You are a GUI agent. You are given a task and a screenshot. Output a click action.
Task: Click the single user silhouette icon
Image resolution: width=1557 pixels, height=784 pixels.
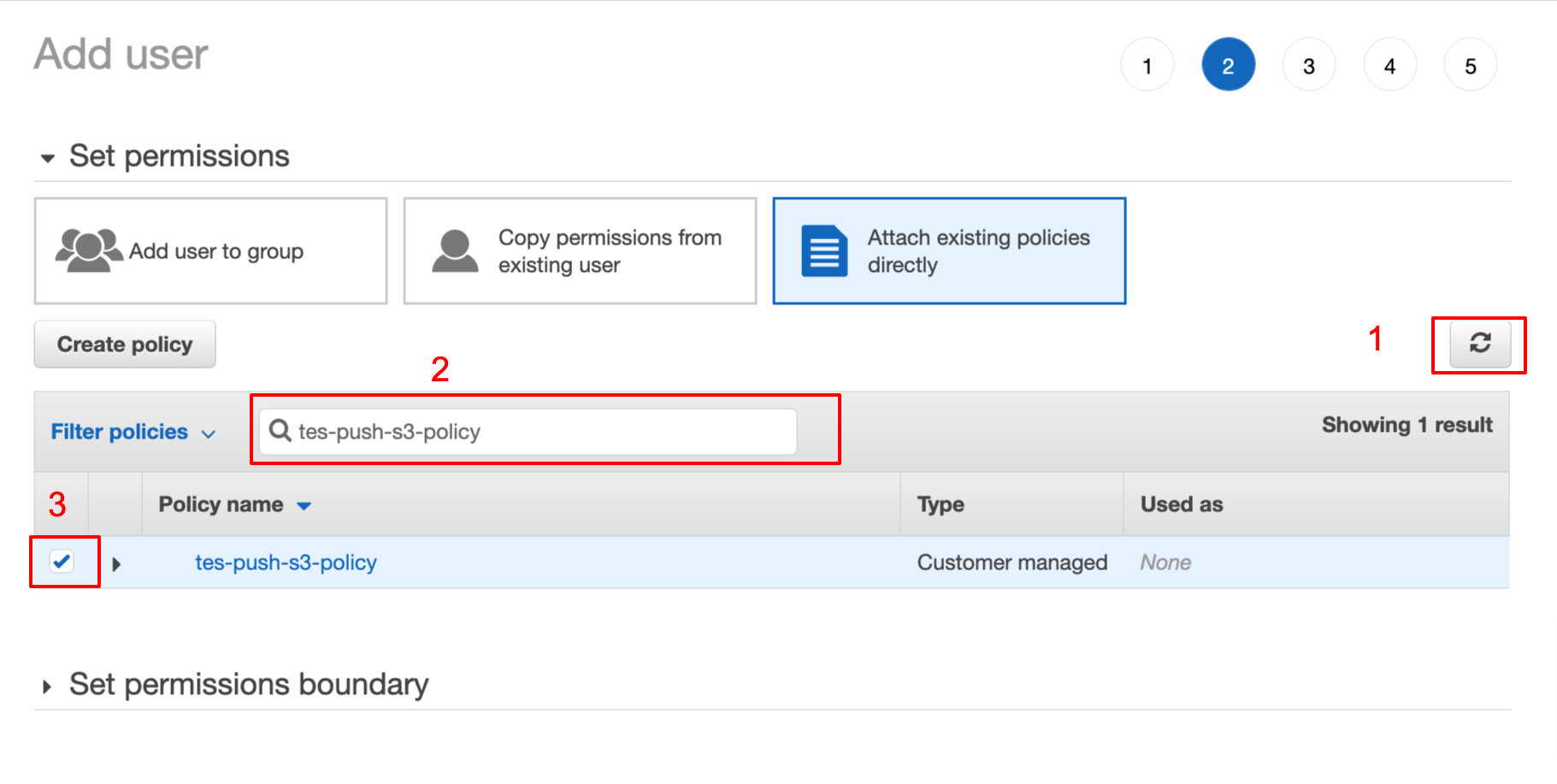coord(455,251)
